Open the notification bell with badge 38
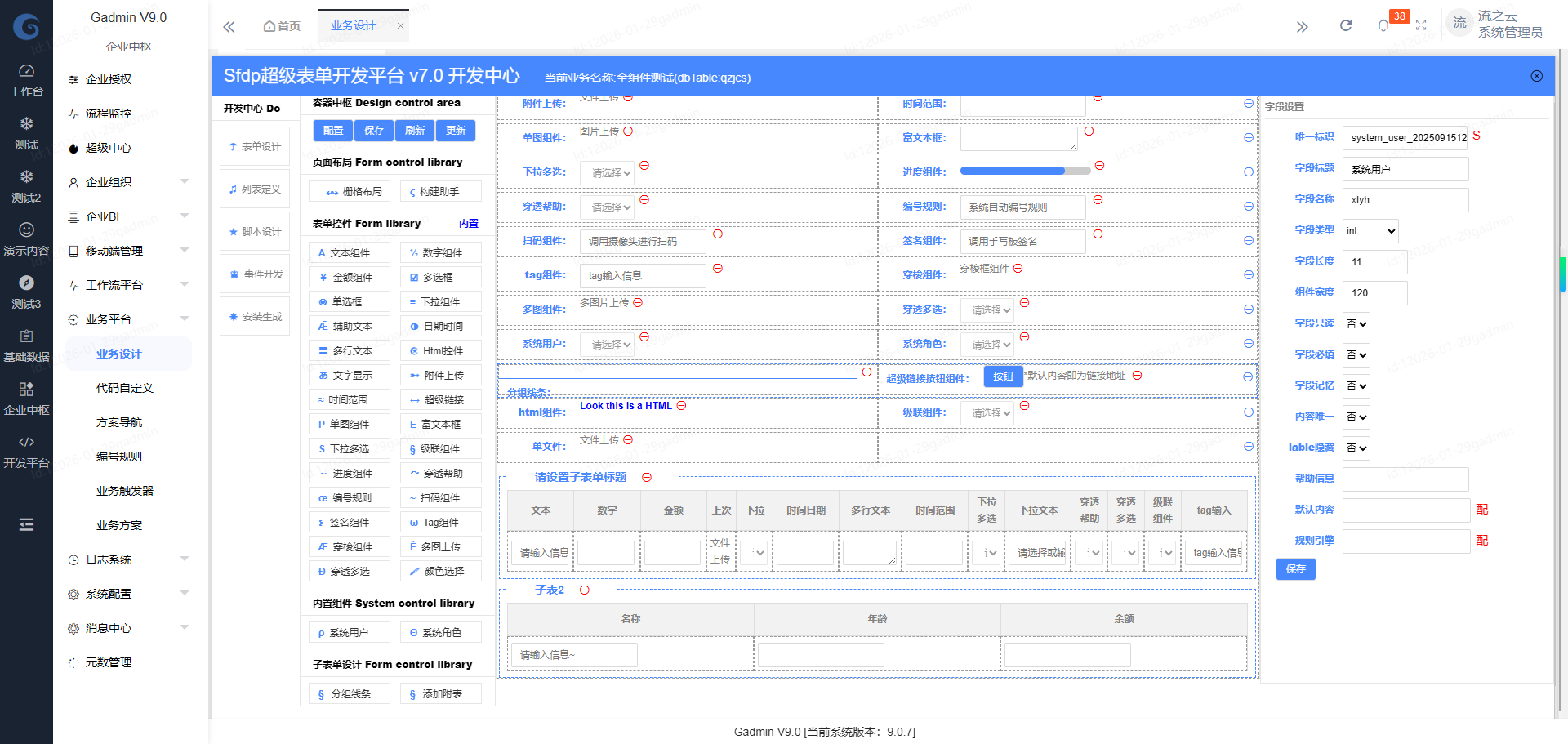 coord(1383,25)
